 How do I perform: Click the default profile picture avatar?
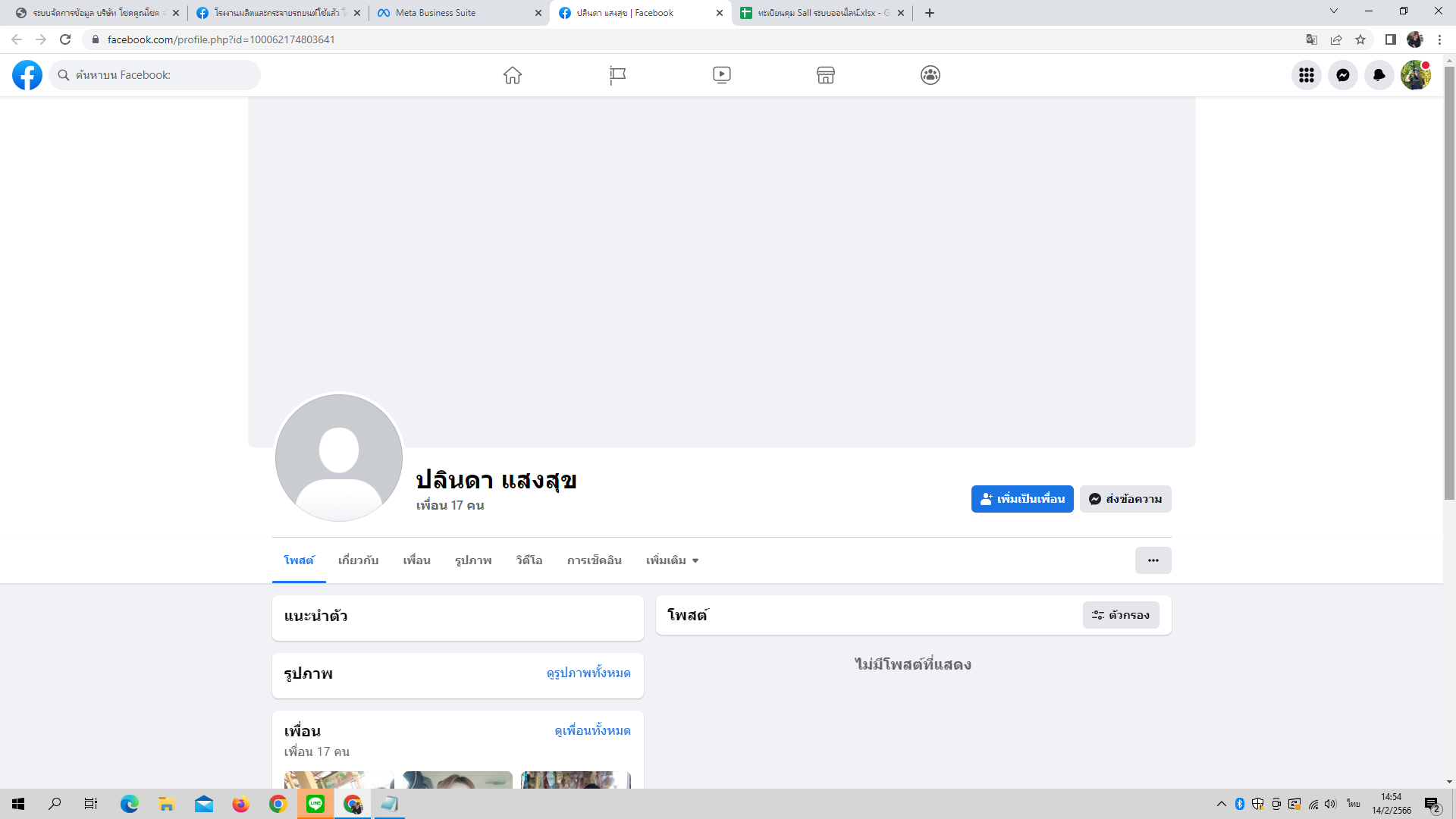click(339, 457)
